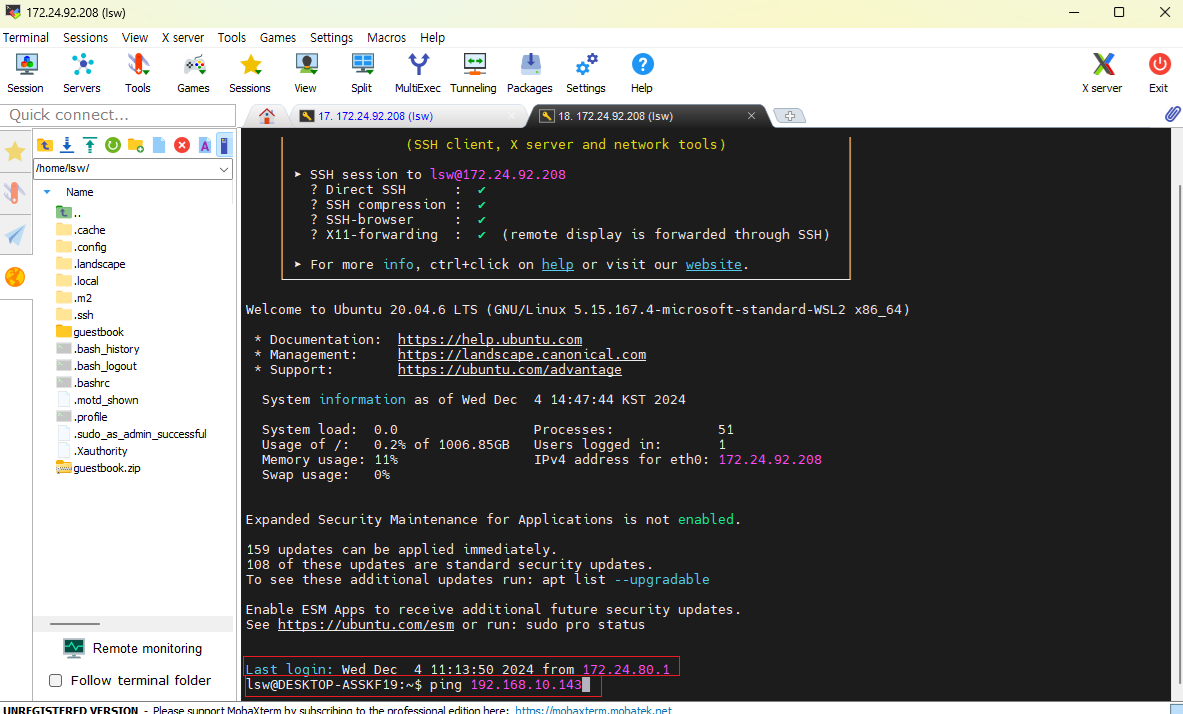Image resolution: width=1183 pixels, height=714 pixels.
Task: Click the 'help' link in terminal banner
Action: [x=558, y=265]
